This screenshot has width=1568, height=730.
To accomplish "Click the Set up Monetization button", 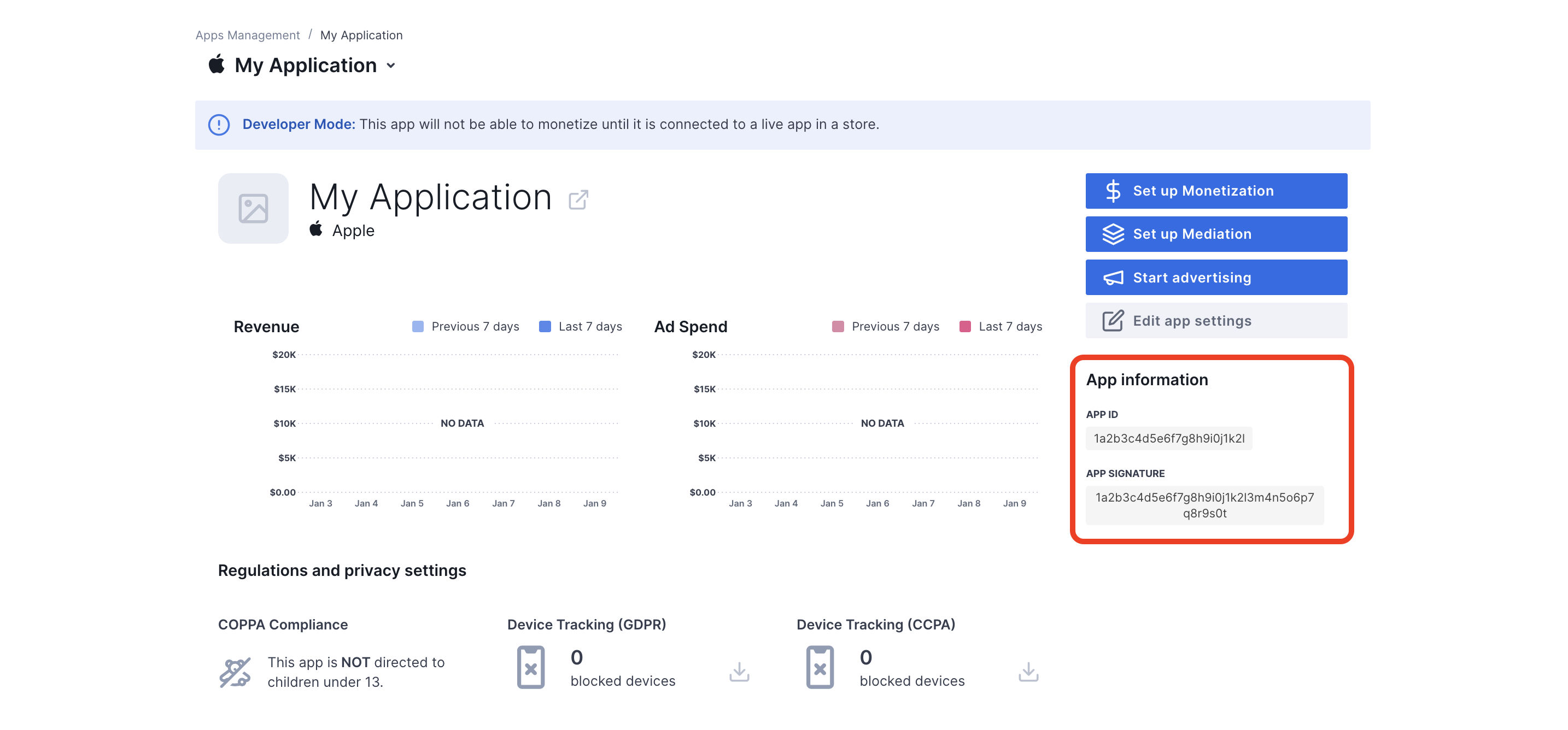I will [1216, 190].
